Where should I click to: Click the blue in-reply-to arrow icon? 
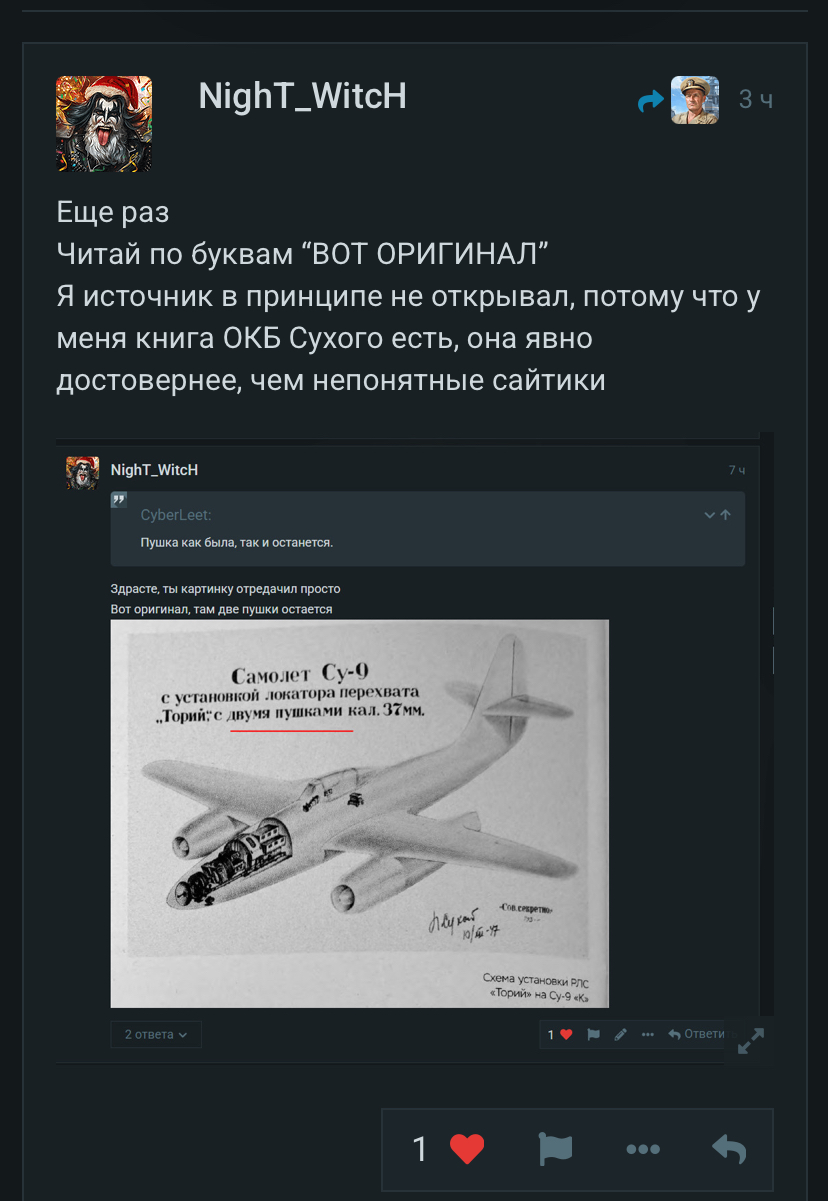(651, 100)
